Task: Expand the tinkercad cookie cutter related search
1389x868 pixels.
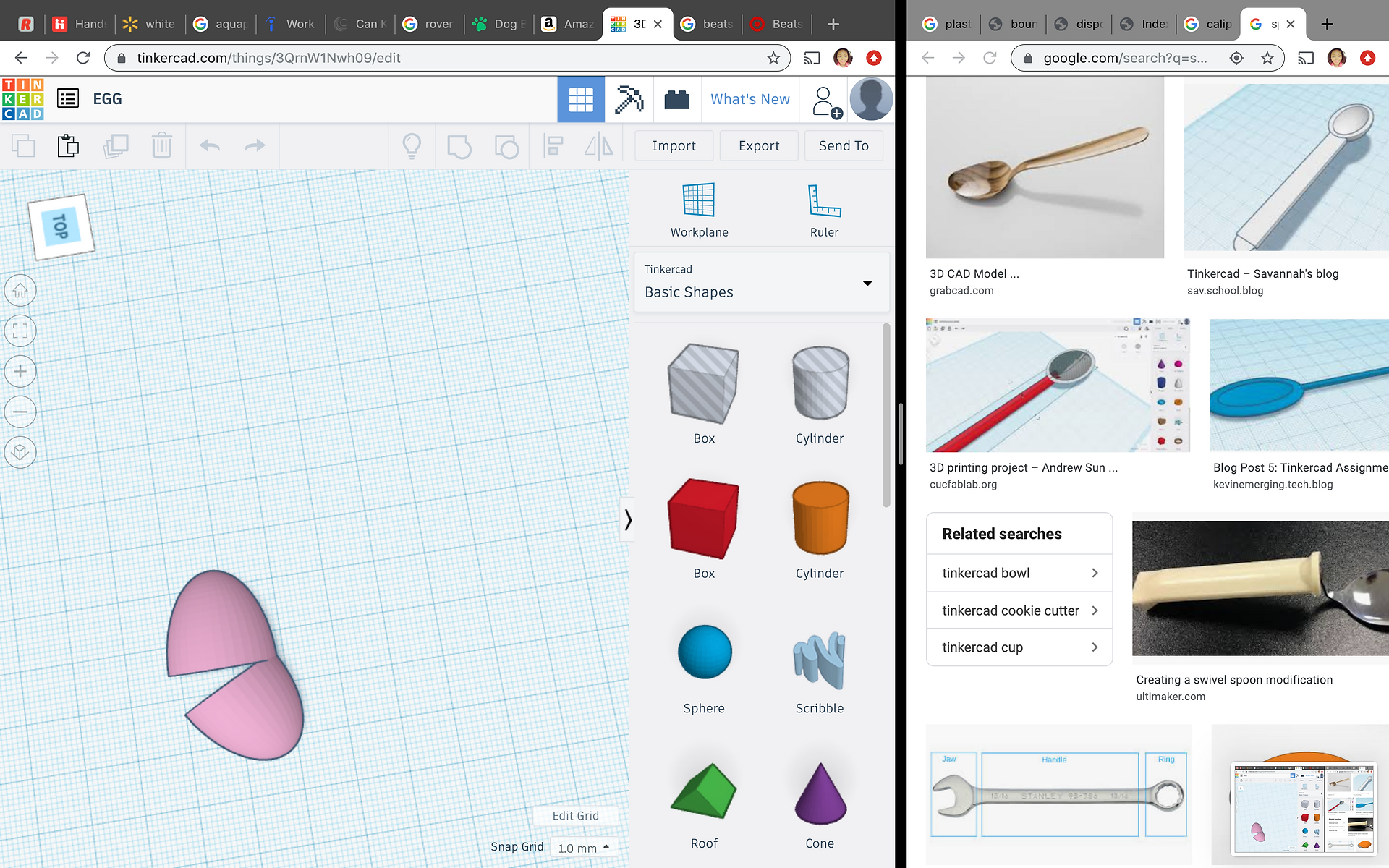Action: 1019,610
